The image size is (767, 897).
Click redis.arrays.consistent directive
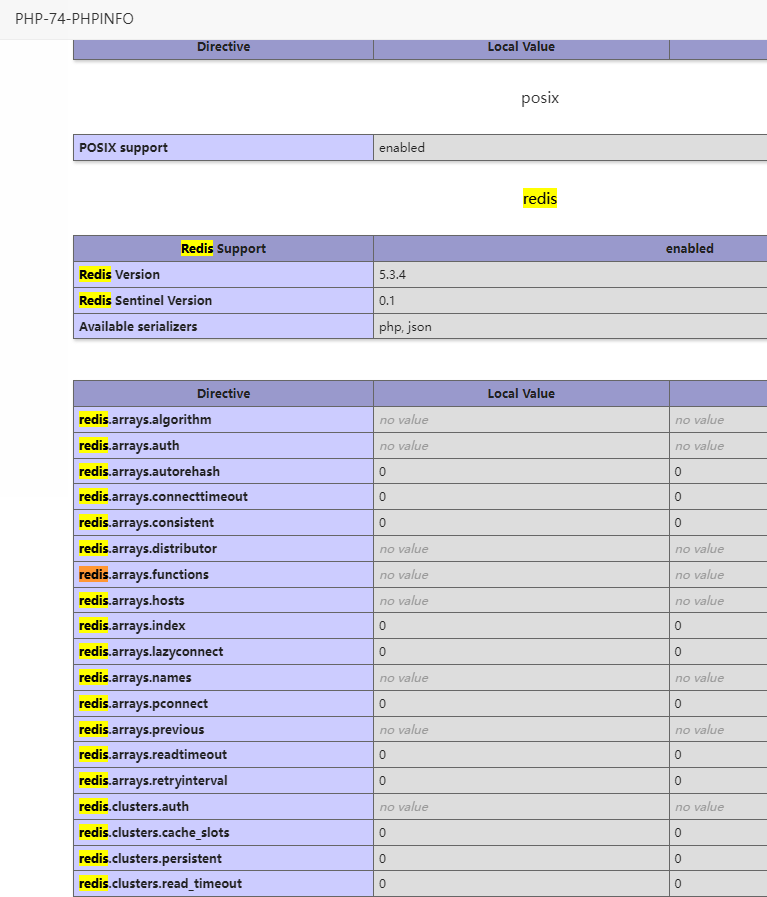[x=146, y=522]
